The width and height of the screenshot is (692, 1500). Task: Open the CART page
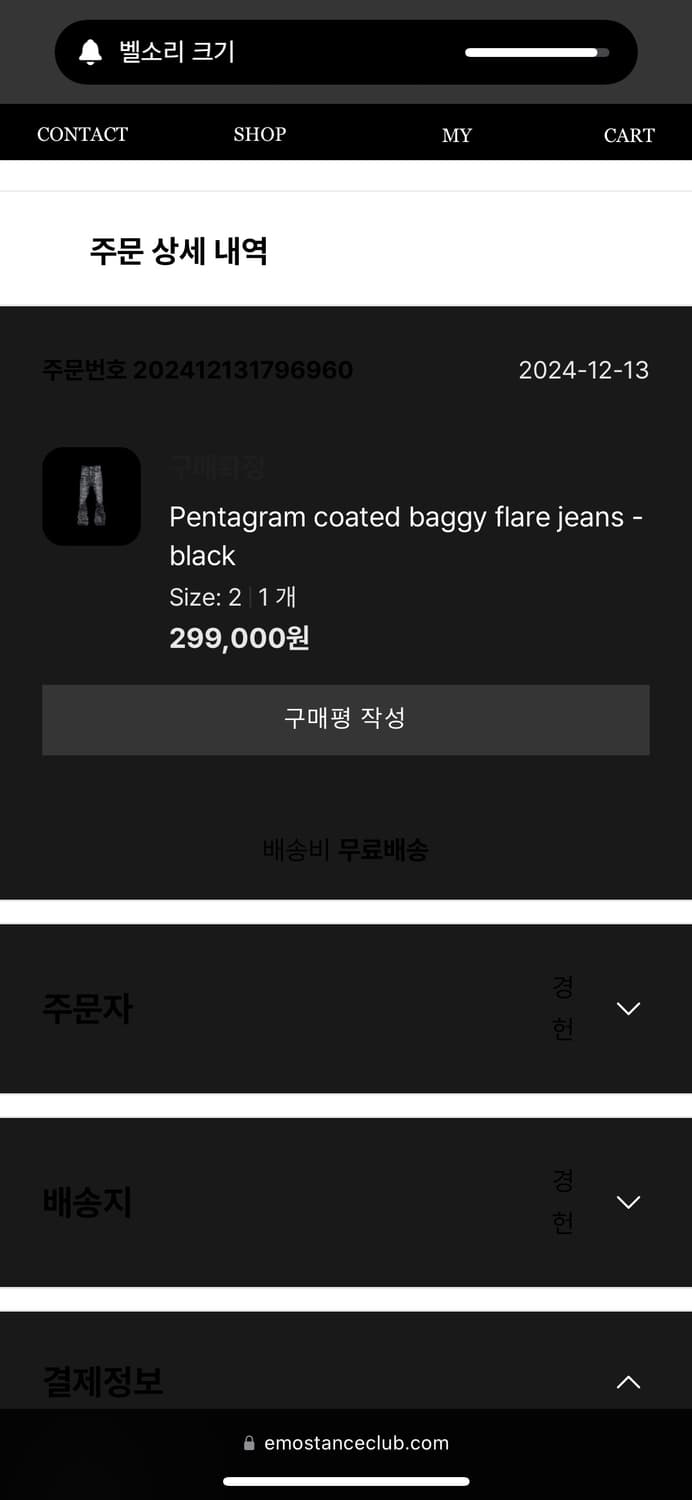point(629,135)
